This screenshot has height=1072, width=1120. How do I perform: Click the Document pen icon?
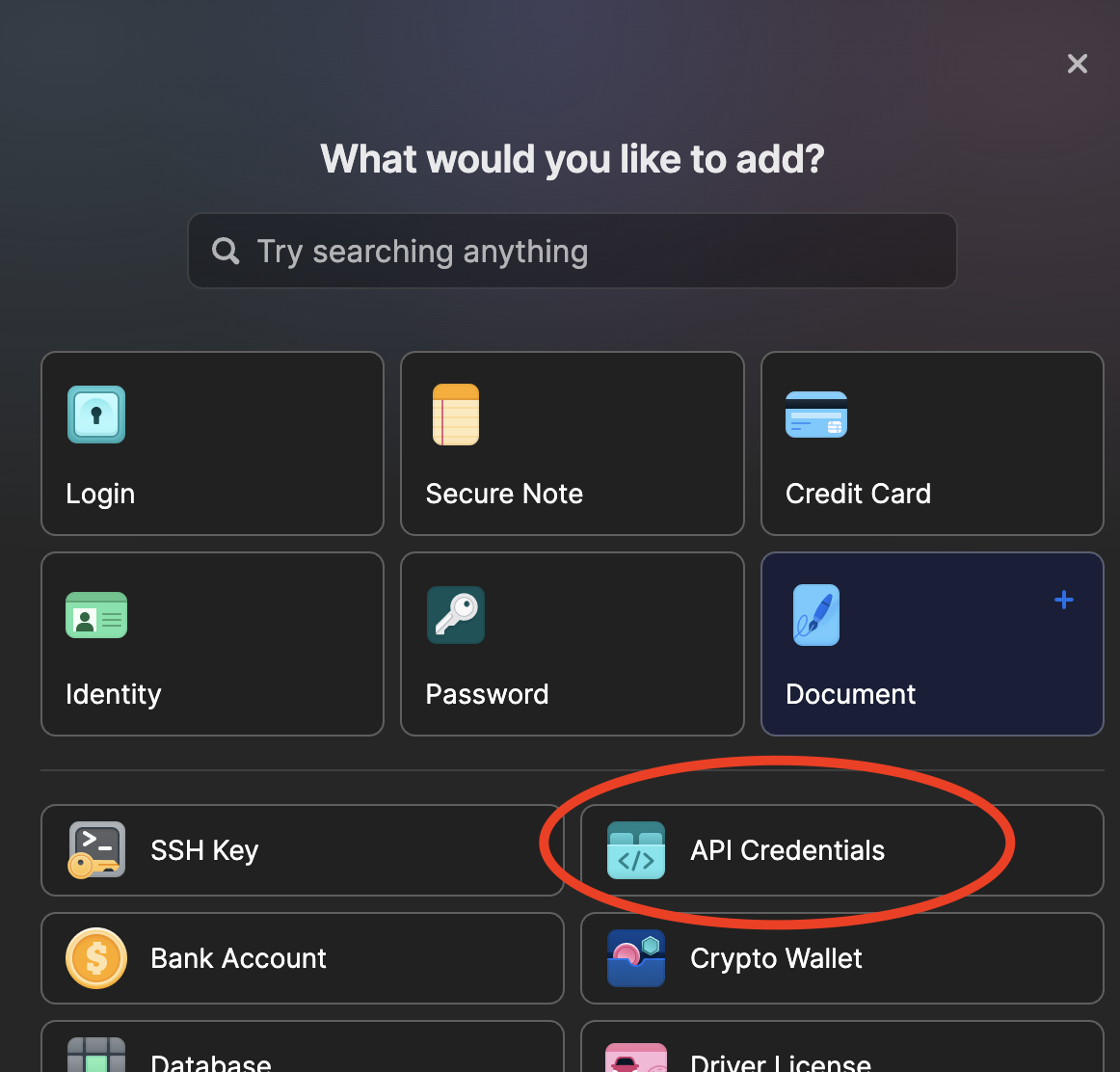point(816,615)
